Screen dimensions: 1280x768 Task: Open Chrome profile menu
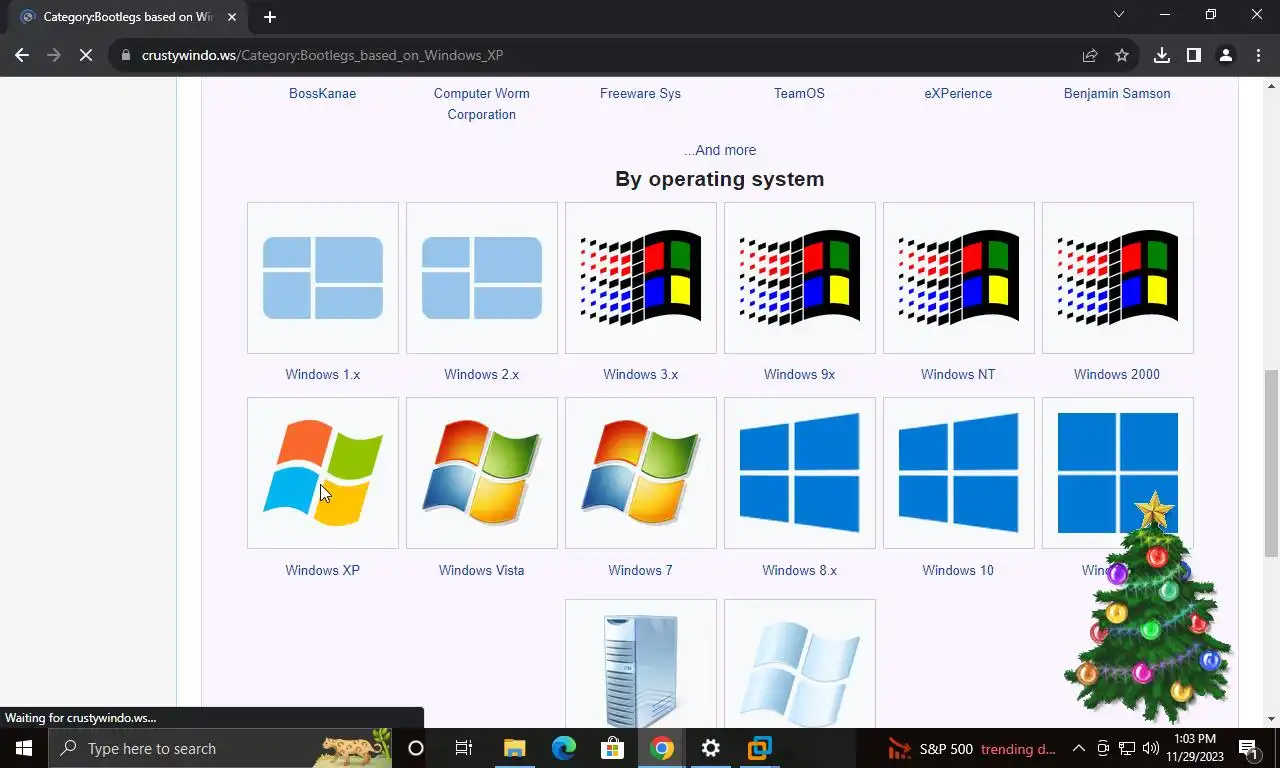(1226, 55)
